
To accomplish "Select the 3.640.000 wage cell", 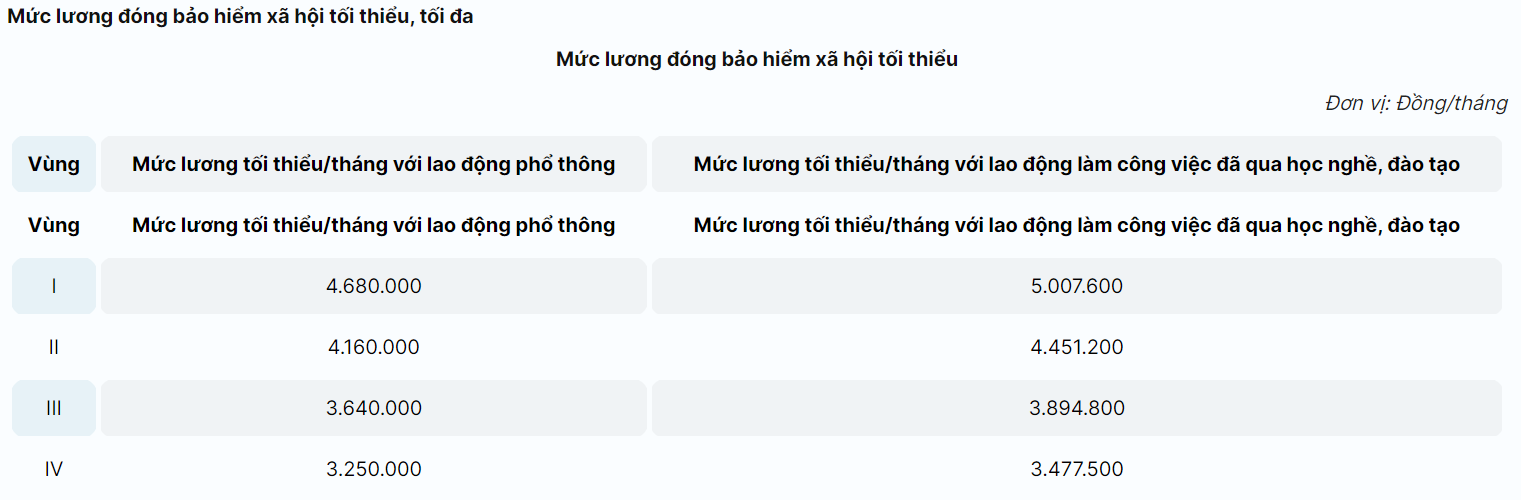I will [373, 408].
